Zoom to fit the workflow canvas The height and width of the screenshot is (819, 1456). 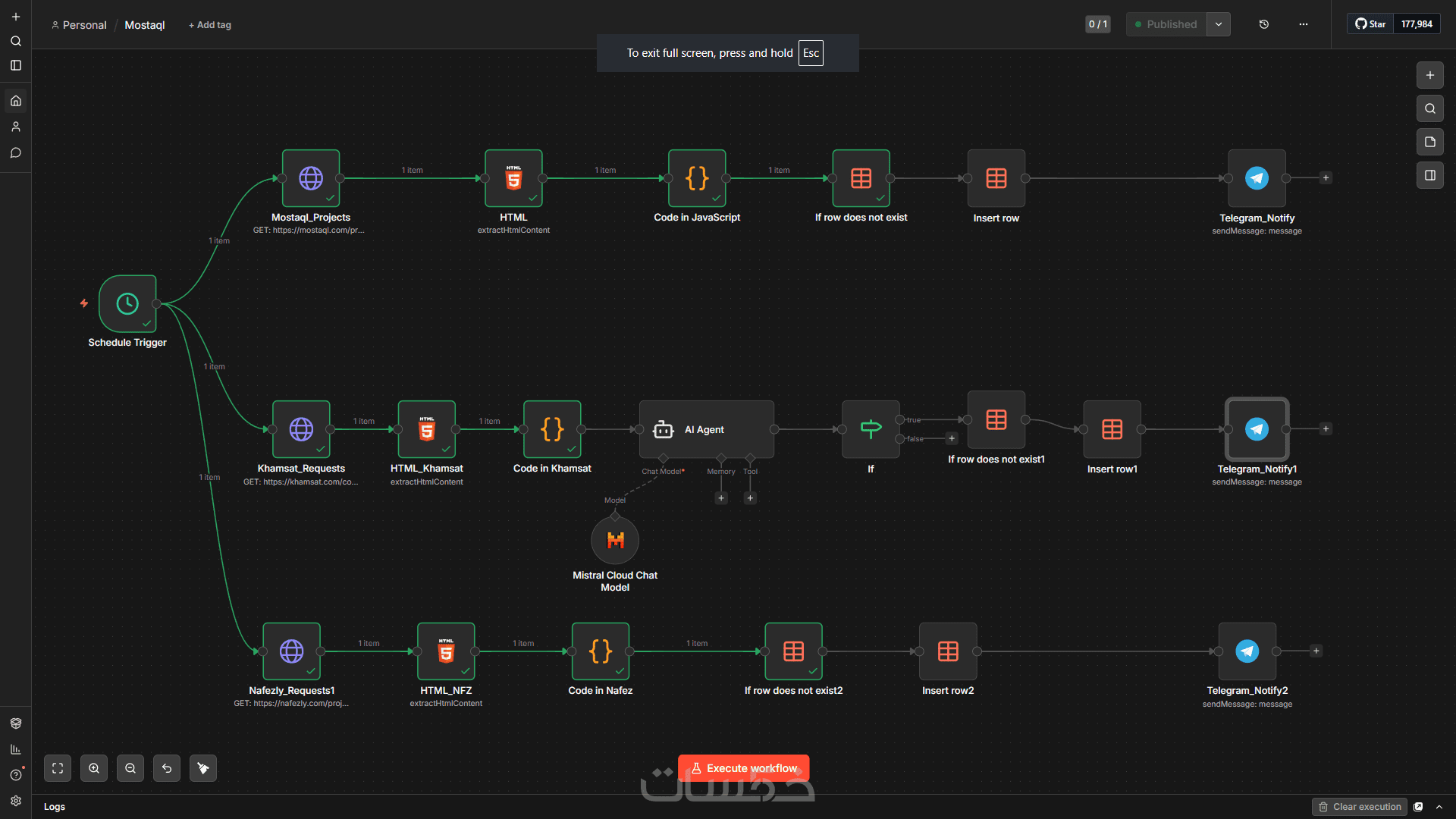tap(58, 768)
